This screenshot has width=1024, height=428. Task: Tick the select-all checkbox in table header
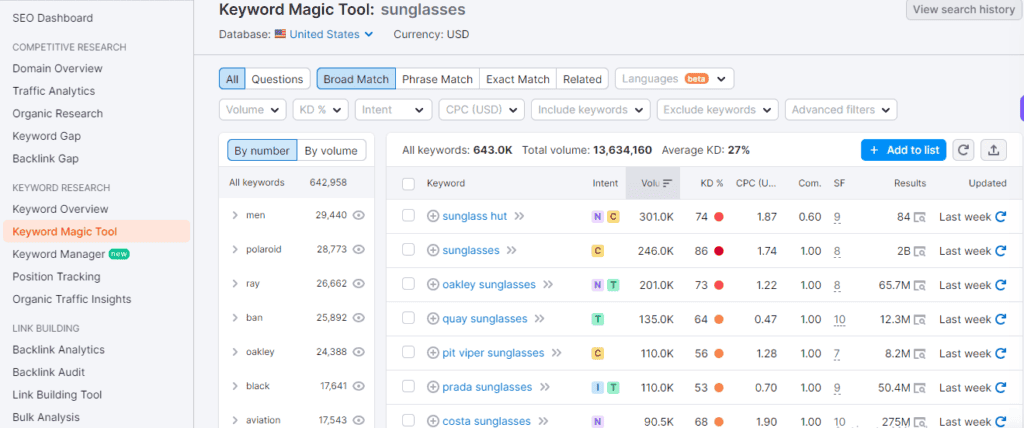coord(408,184)
